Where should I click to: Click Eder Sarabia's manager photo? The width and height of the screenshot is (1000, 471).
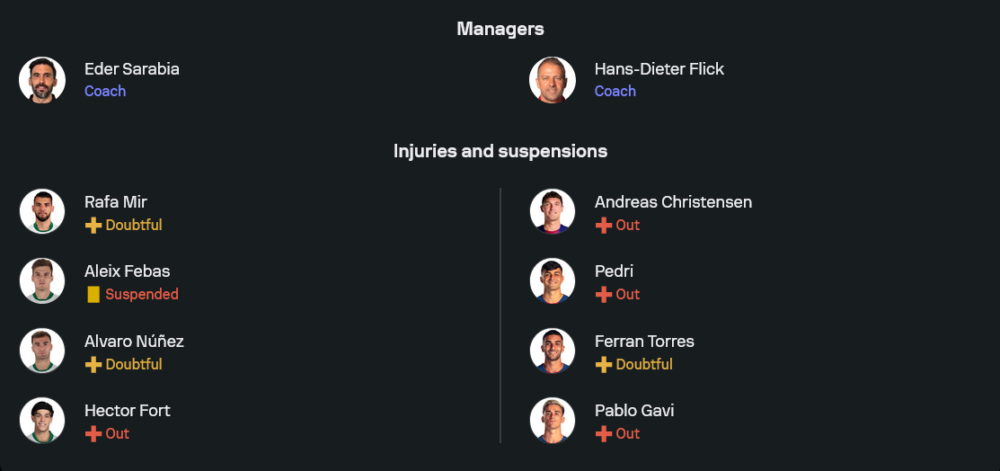click(x=42, y=80)
